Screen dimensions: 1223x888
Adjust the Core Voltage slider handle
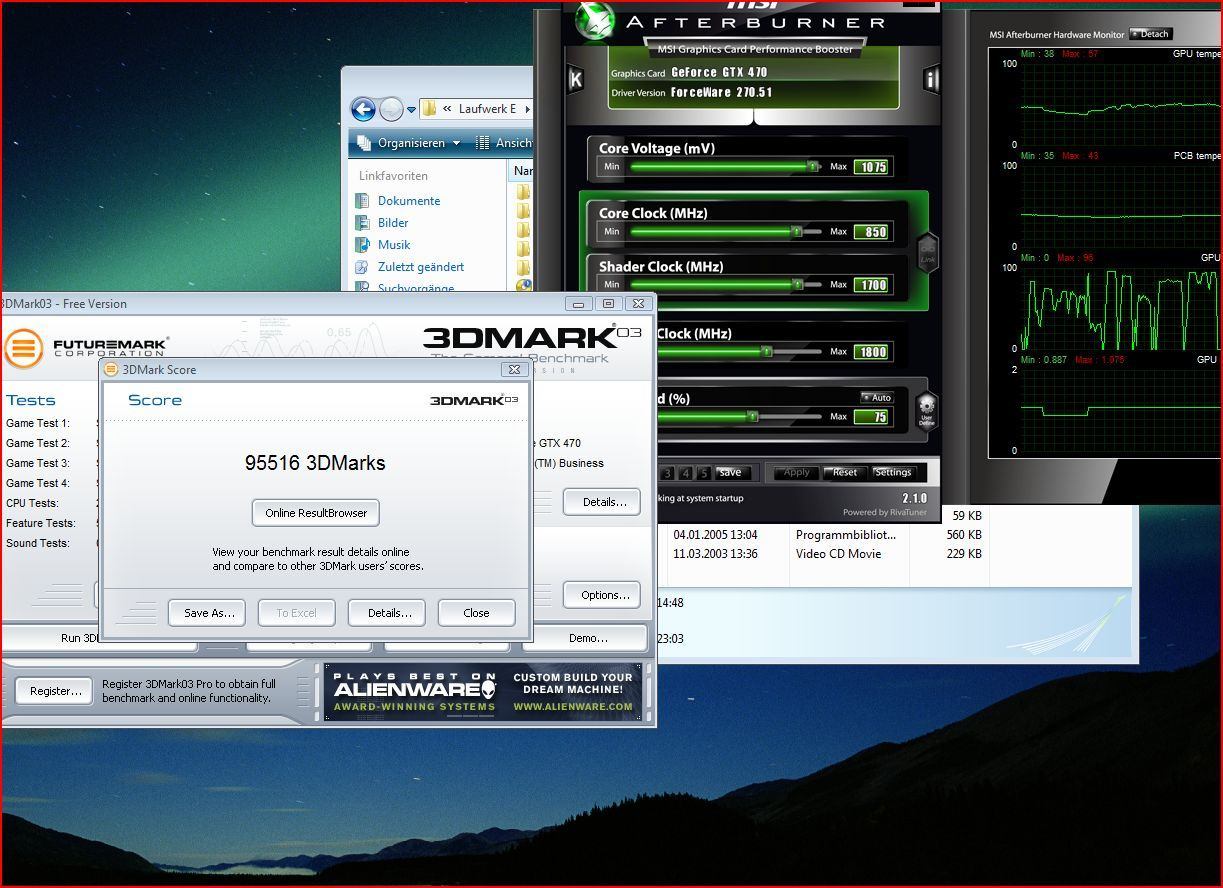812,167
